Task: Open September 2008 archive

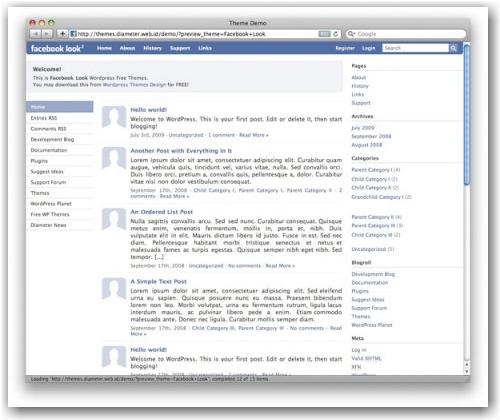Action: coord(371,136)
